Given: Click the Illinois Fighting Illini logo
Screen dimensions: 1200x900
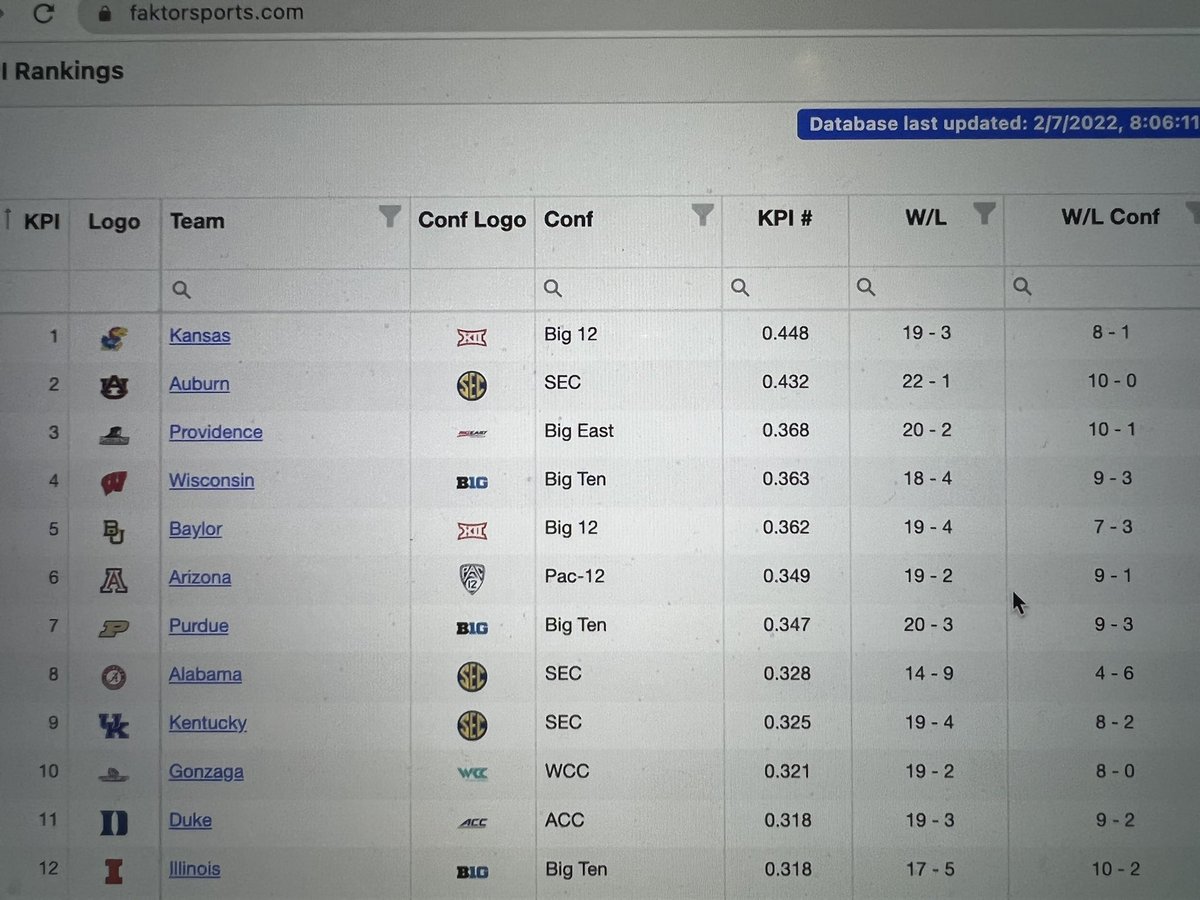Looking at the screenshot, I should [x=114, y=871].
